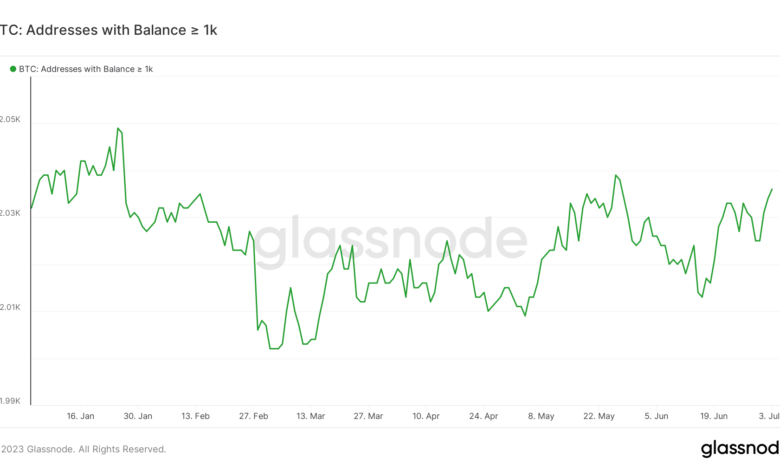The width and height of the screenshot is (780, 470).
Task: Click the 2.01K y-axis label
Action: pyautogui.click(x=9, y=307)
